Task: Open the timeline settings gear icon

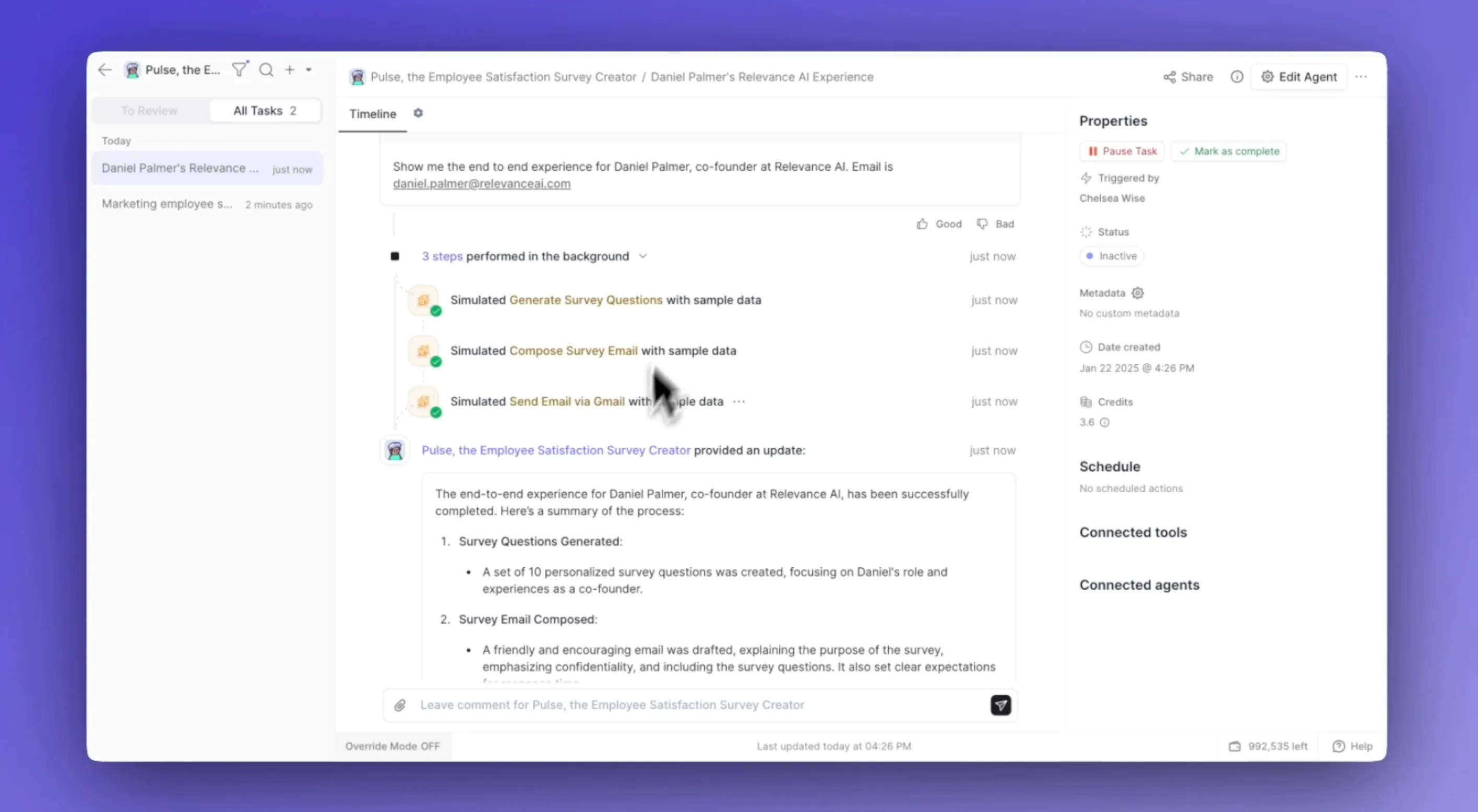Action: (418, 113)
